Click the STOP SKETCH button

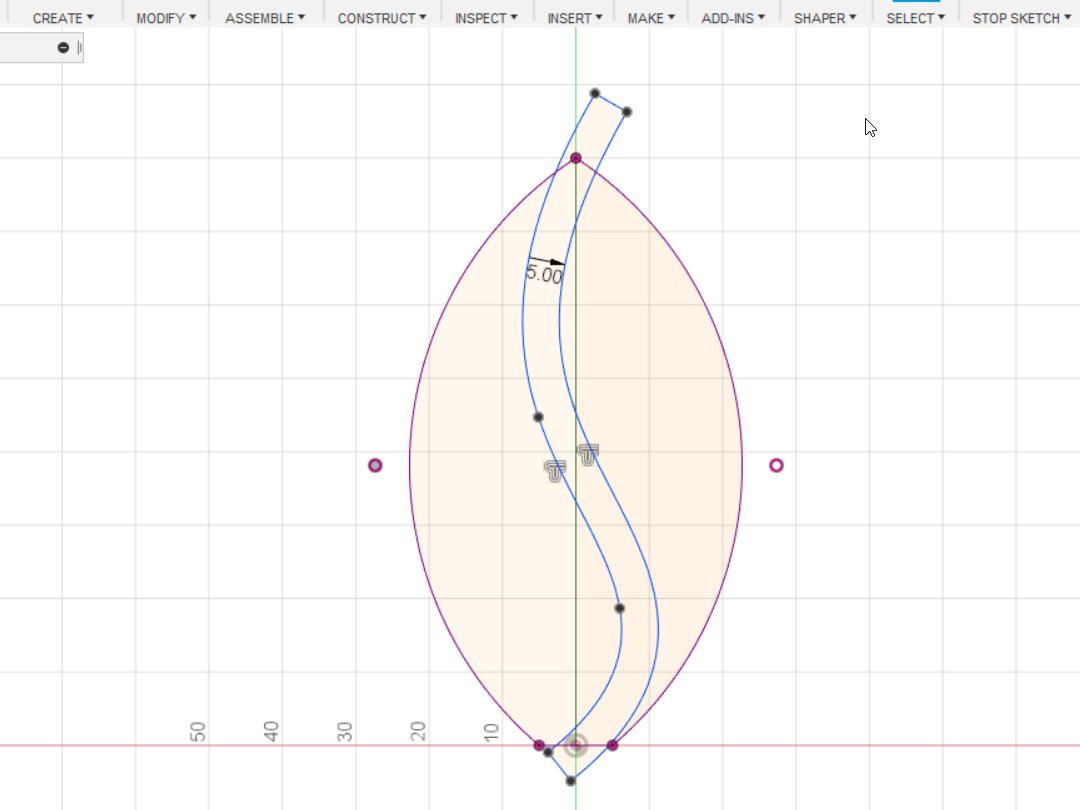pyautogui.click(x=1016, y=17)
